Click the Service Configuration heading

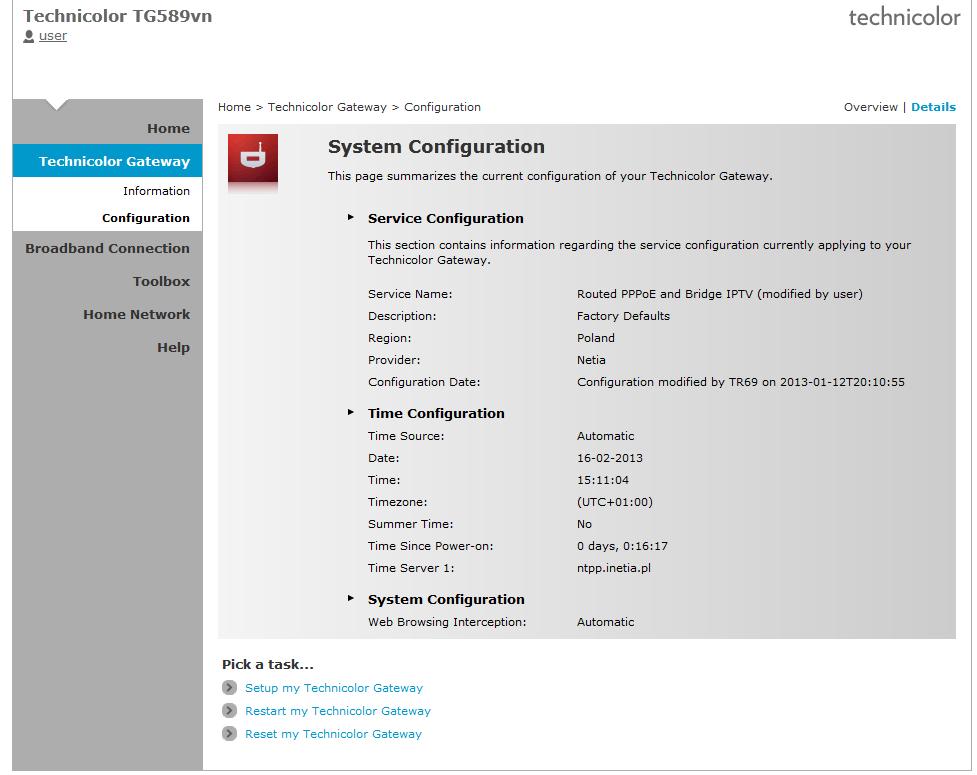(446, 219)
